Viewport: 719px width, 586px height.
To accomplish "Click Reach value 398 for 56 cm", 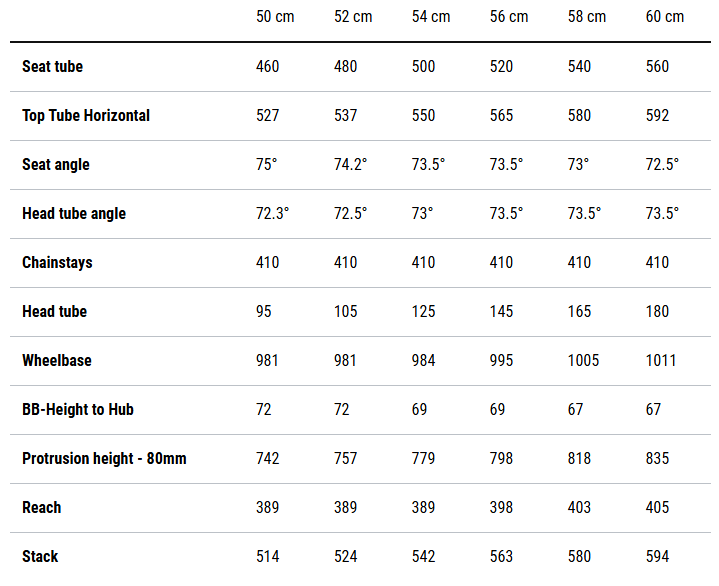I will click(501, 508).
